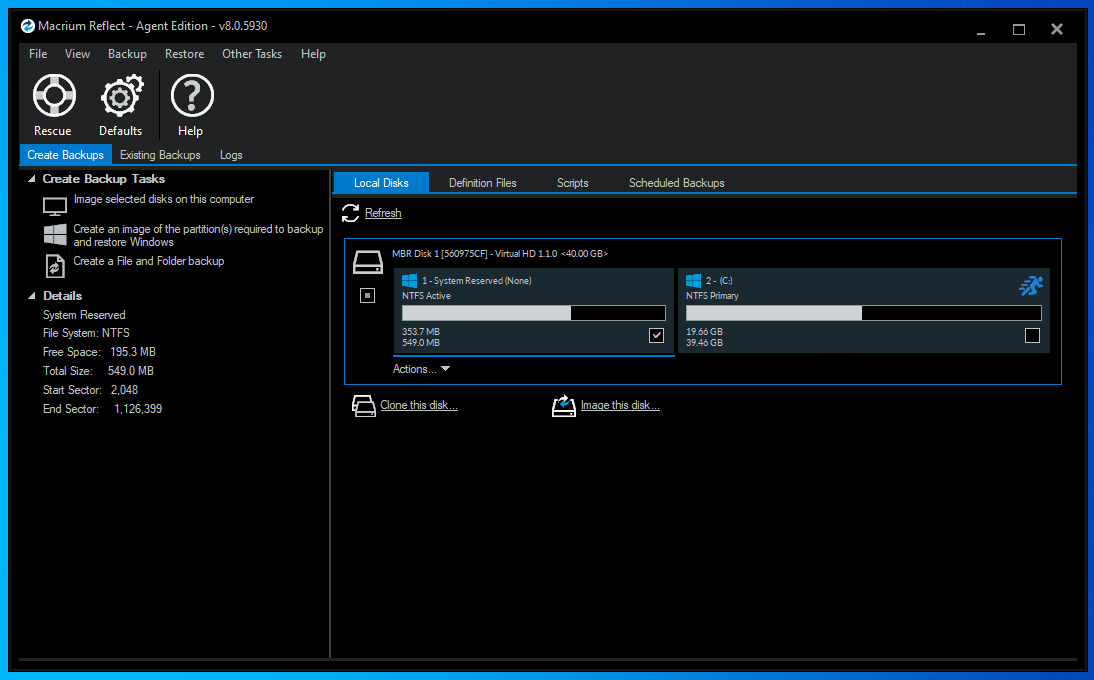Toggle the whole-disk selection checkbox
Viewport: 1094px width, 680px height.
click(x=367, y=295)
